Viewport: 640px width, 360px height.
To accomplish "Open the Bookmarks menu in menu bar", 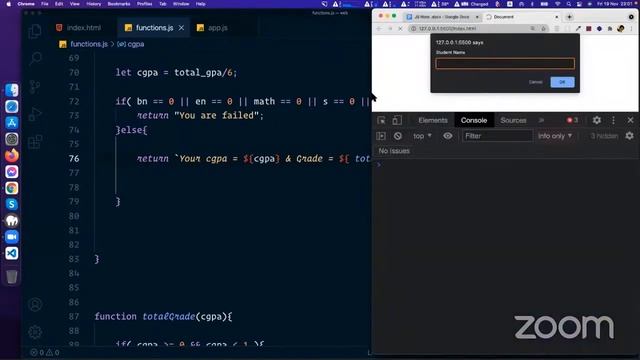I will 119,4.
